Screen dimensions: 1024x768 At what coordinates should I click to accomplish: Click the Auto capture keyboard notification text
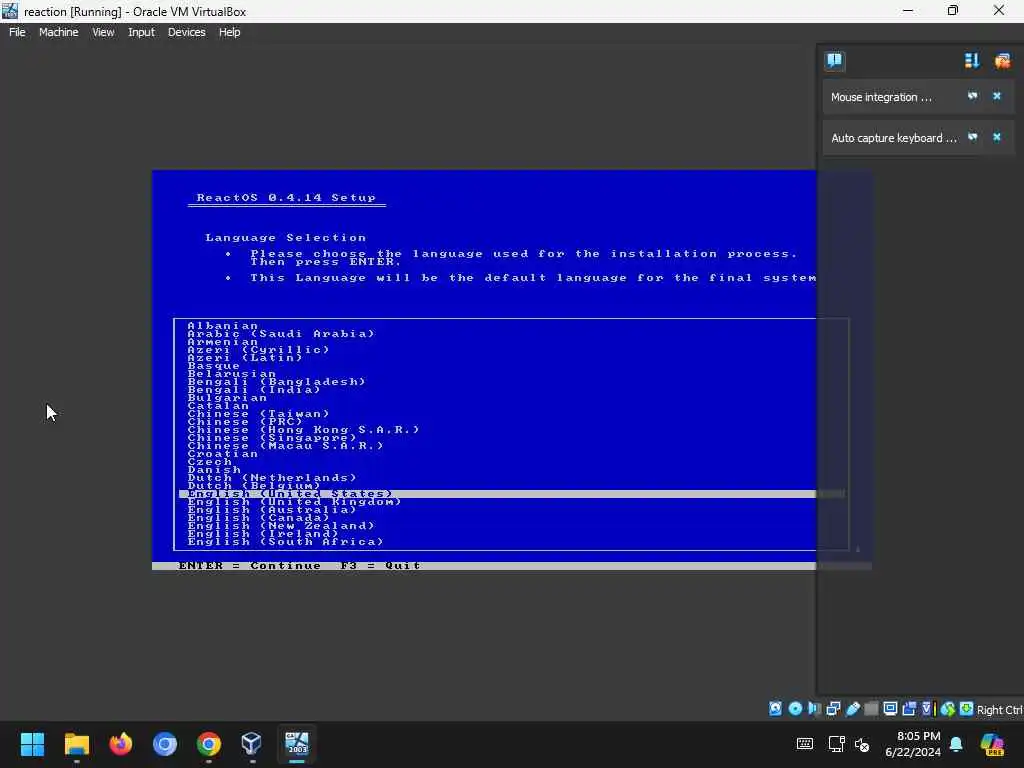pyautogui.click(x=893, y=138)
